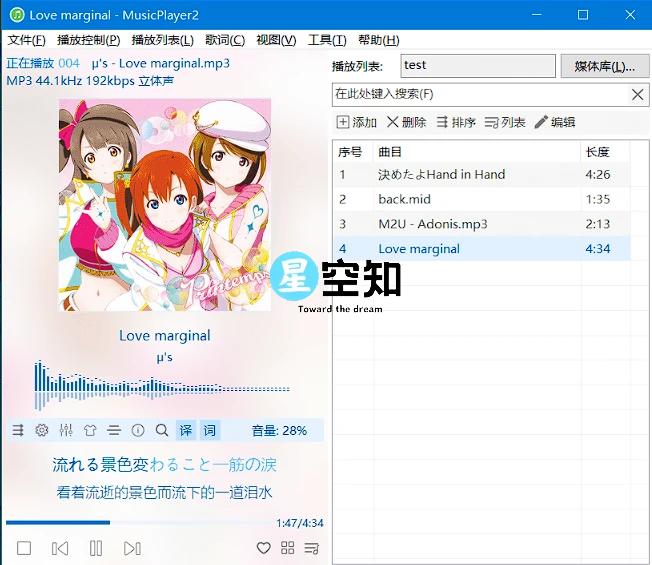The width and height of the screenshot is (652, 565).
Task: Open the 歌词(C) menu
Action: 225,40
